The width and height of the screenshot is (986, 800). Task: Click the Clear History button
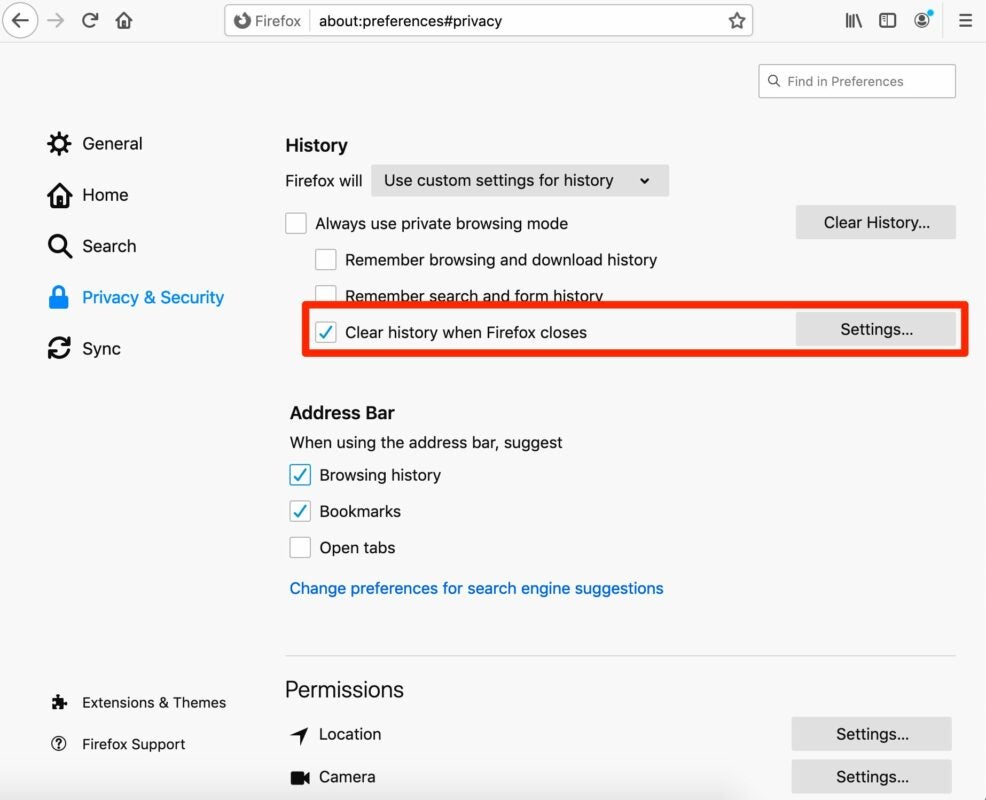coord(876,223)
